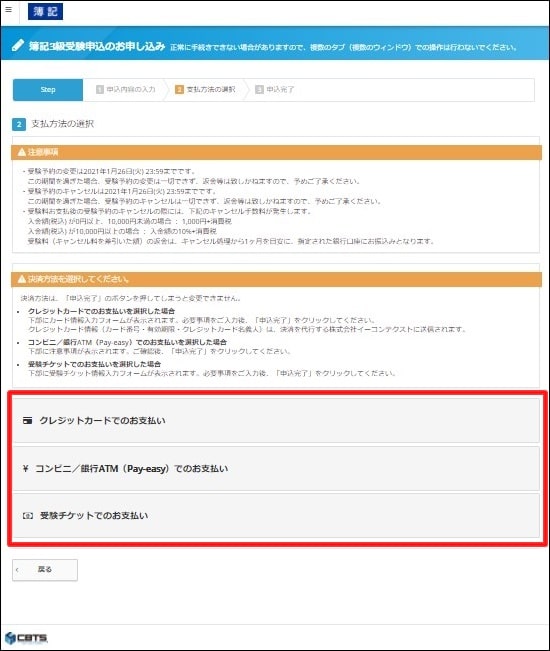The image size is (550, 651).
Task: Click the back arrow chevron on 戻る
Action: tap(17, 570)
